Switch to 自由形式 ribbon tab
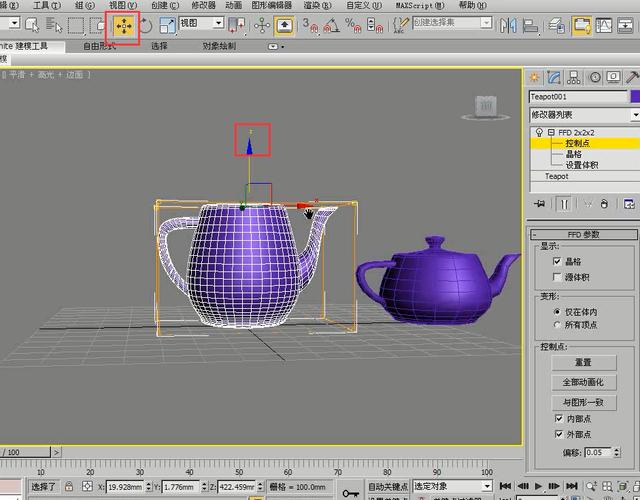 click(99, 46)
